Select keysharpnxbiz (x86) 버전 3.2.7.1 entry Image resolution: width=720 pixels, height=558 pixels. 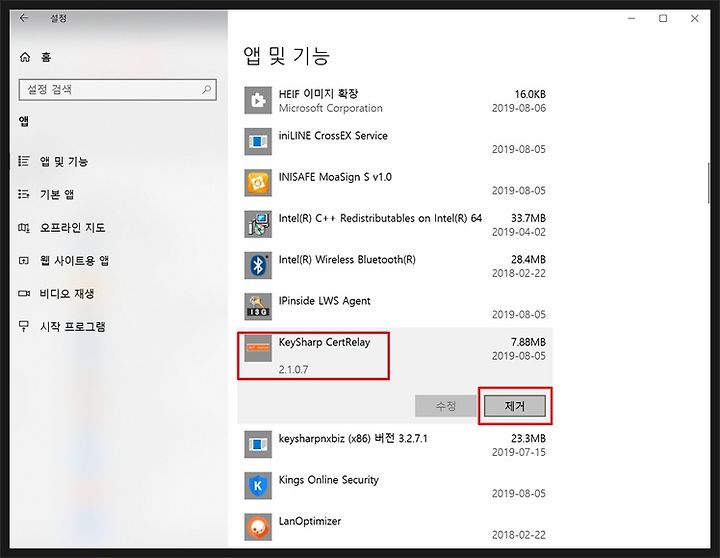click(395, 444)
